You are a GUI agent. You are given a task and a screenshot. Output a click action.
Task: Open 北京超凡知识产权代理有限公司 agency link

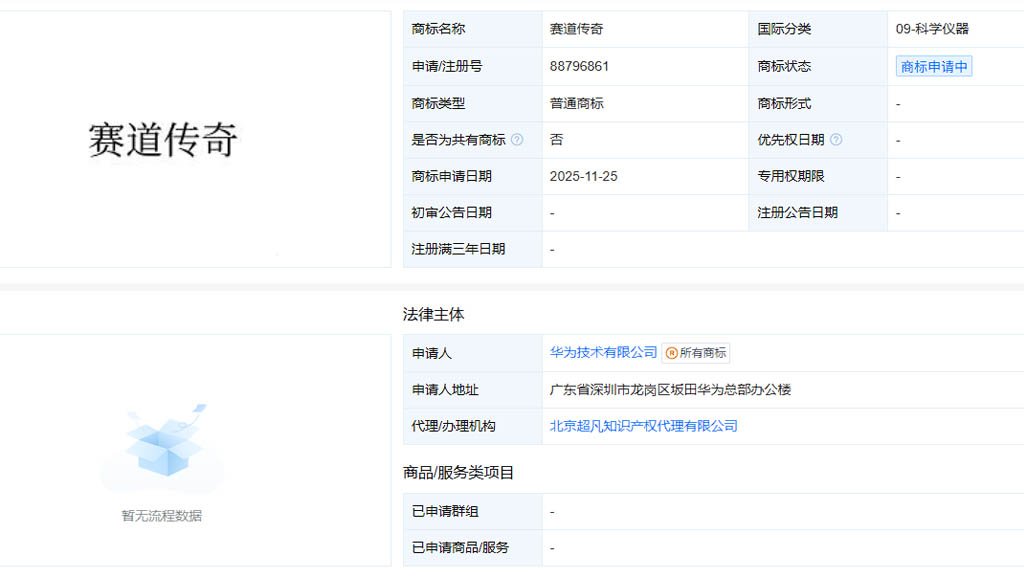[x=643, y=426]
